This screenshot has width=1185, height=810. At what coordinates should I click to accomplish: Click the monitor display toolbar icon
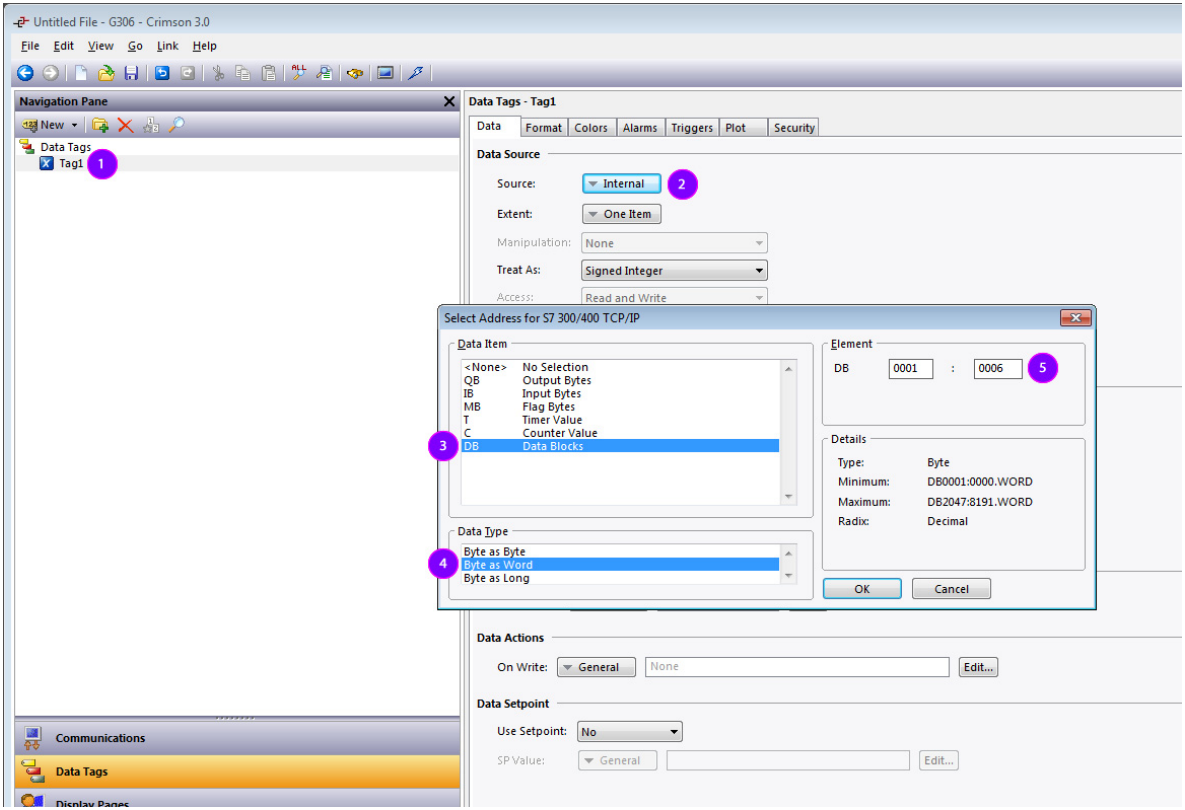tap(385, 73)
